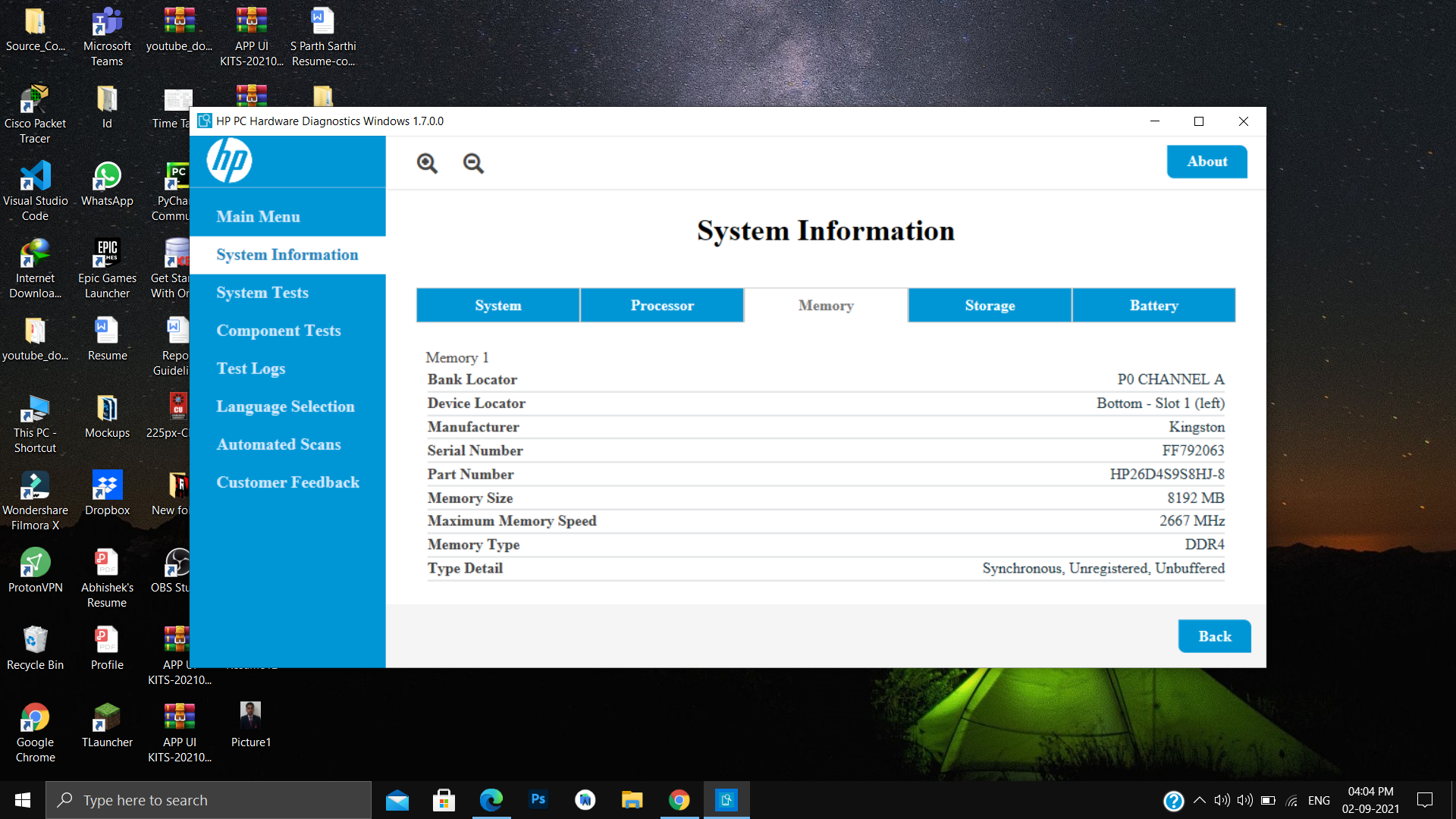
Task: Open the network status icon in system tray
Action: coord(1291,799)
